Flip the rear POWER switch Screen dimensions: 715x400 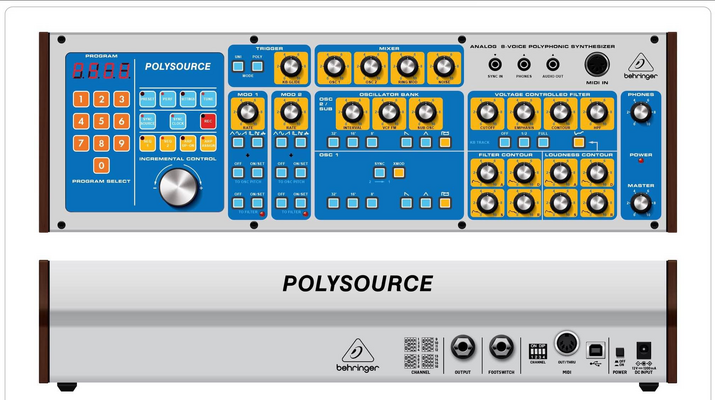(x=620, y=352)
